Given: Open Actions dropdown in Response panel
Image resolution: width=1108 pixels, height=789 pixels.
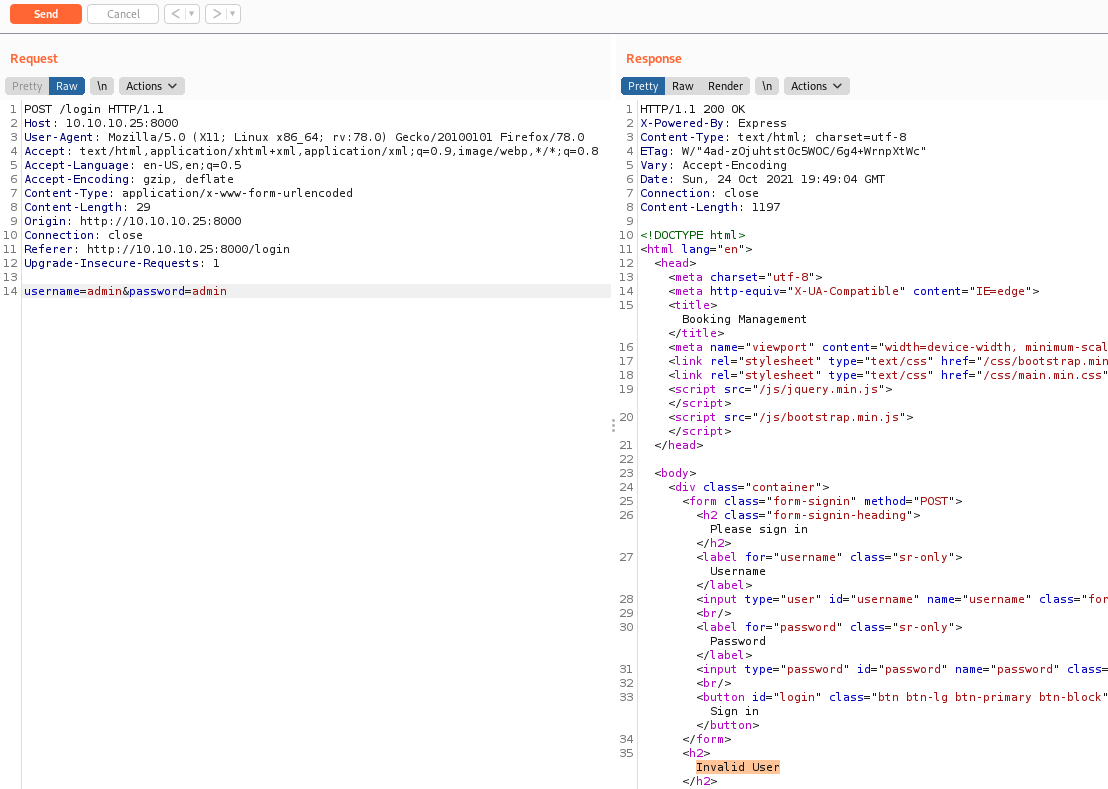Looking at the screenshot, I should [817, 86].
